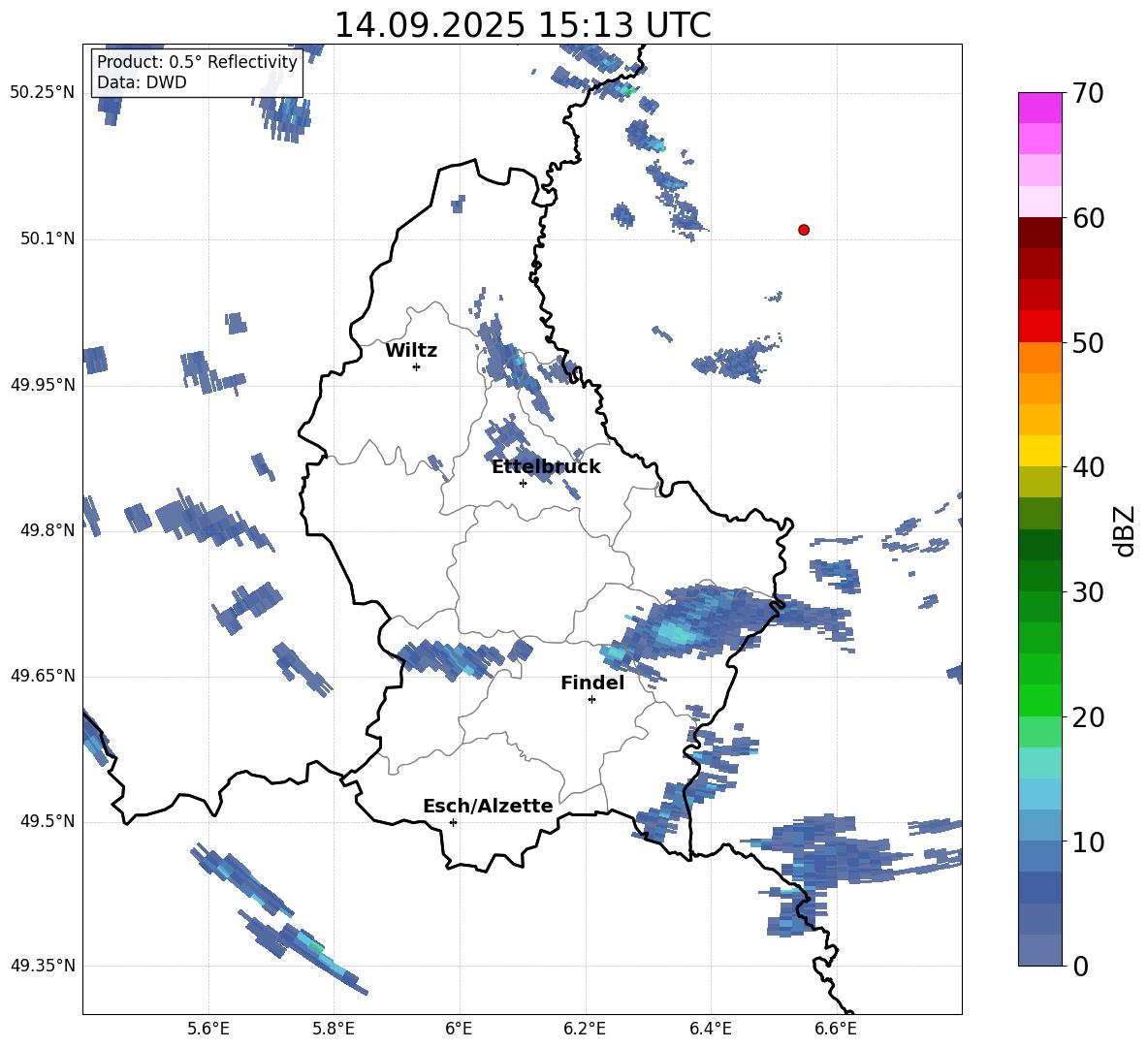This screenshot has height=1048, width=1148.
Task: Click the 5.8°E longitude label
Action: click(334, 1029)
